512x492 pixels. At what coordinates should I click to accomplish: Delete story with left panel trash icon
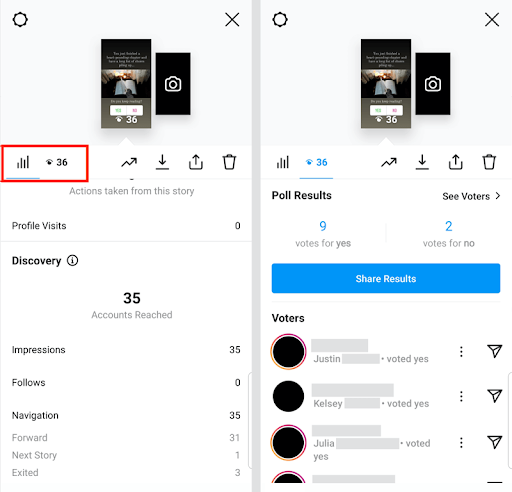pos(229,162)
